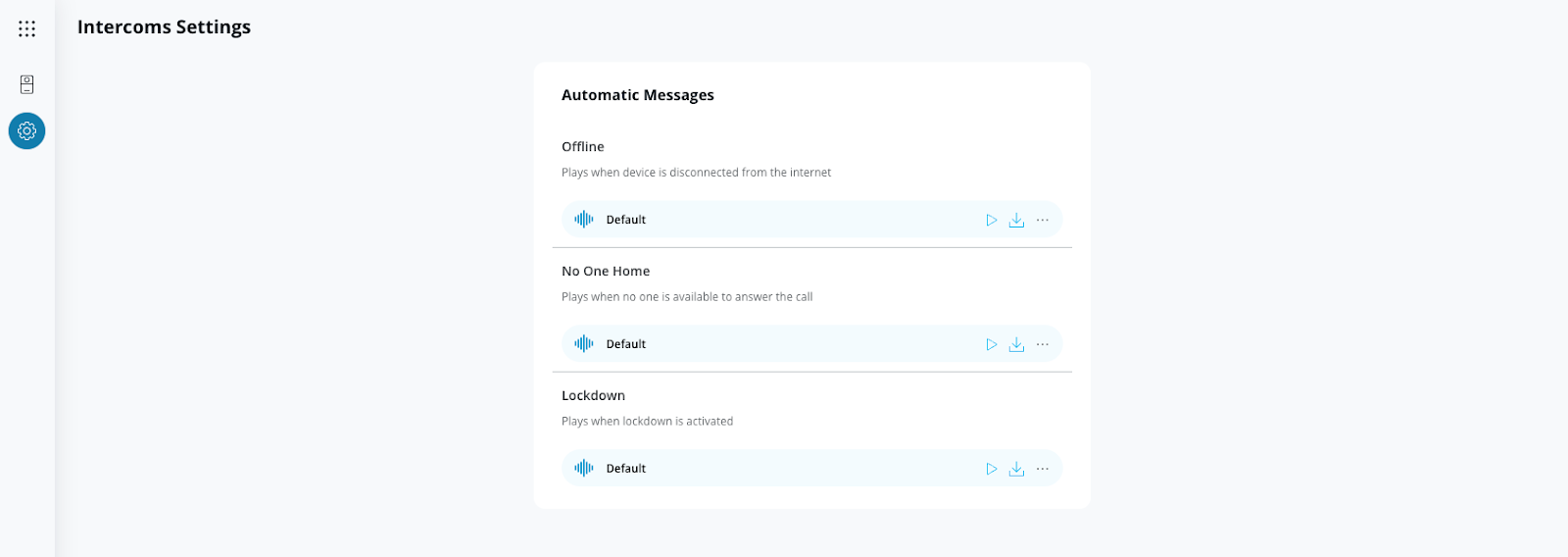Open more options for Offline message
Viewport: 1568px width, 557px height.
(1043, 220)
